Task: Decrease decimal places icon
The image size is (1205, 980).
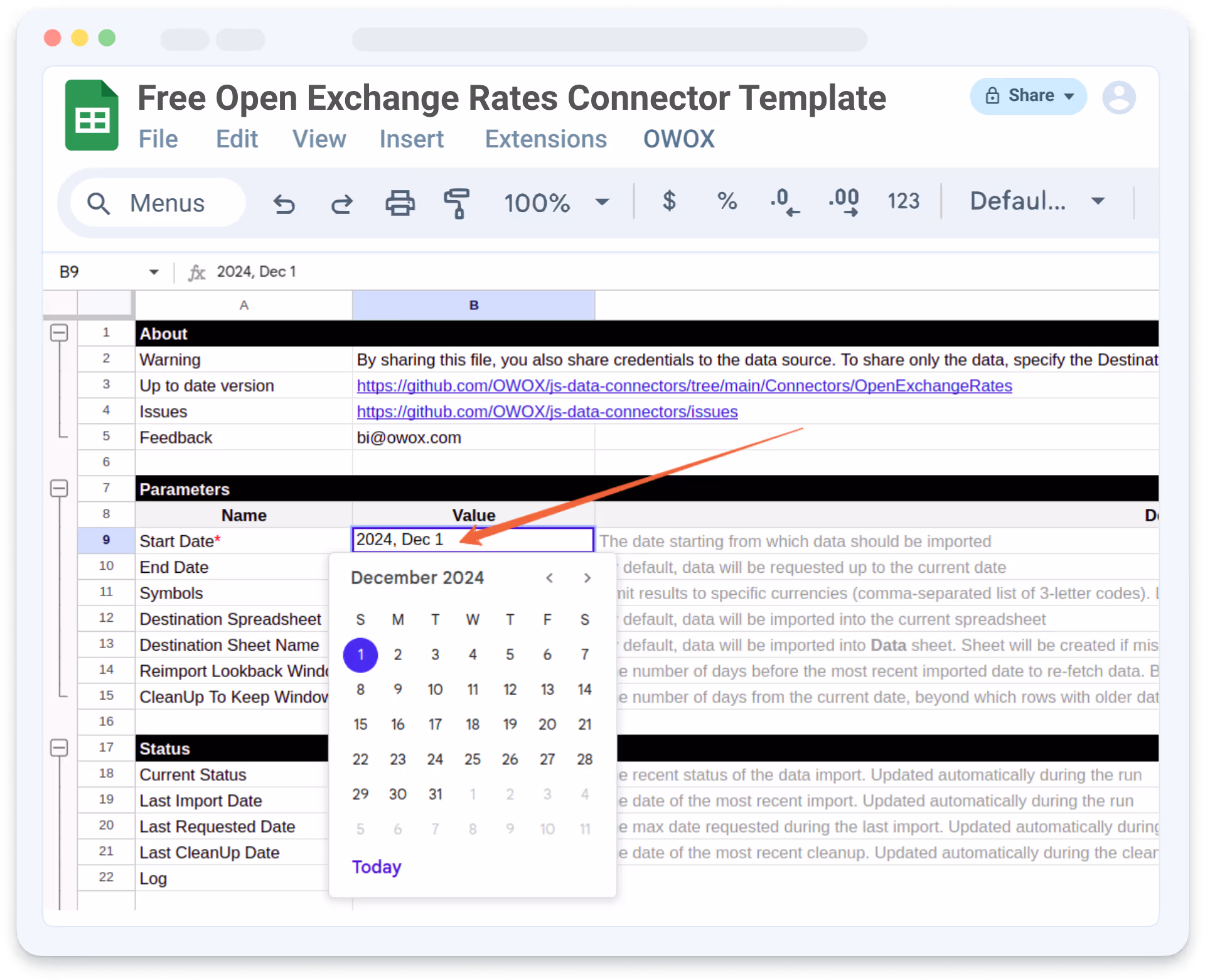Action: (785, 202)
